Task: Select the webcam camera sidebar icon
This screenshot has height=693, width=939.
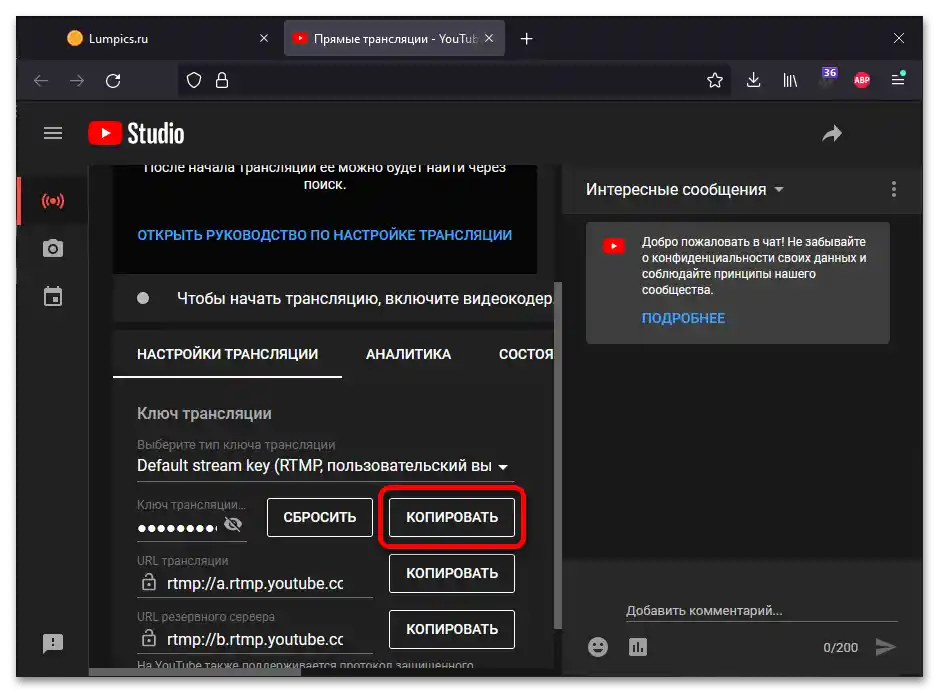Action: pos(53,248)
